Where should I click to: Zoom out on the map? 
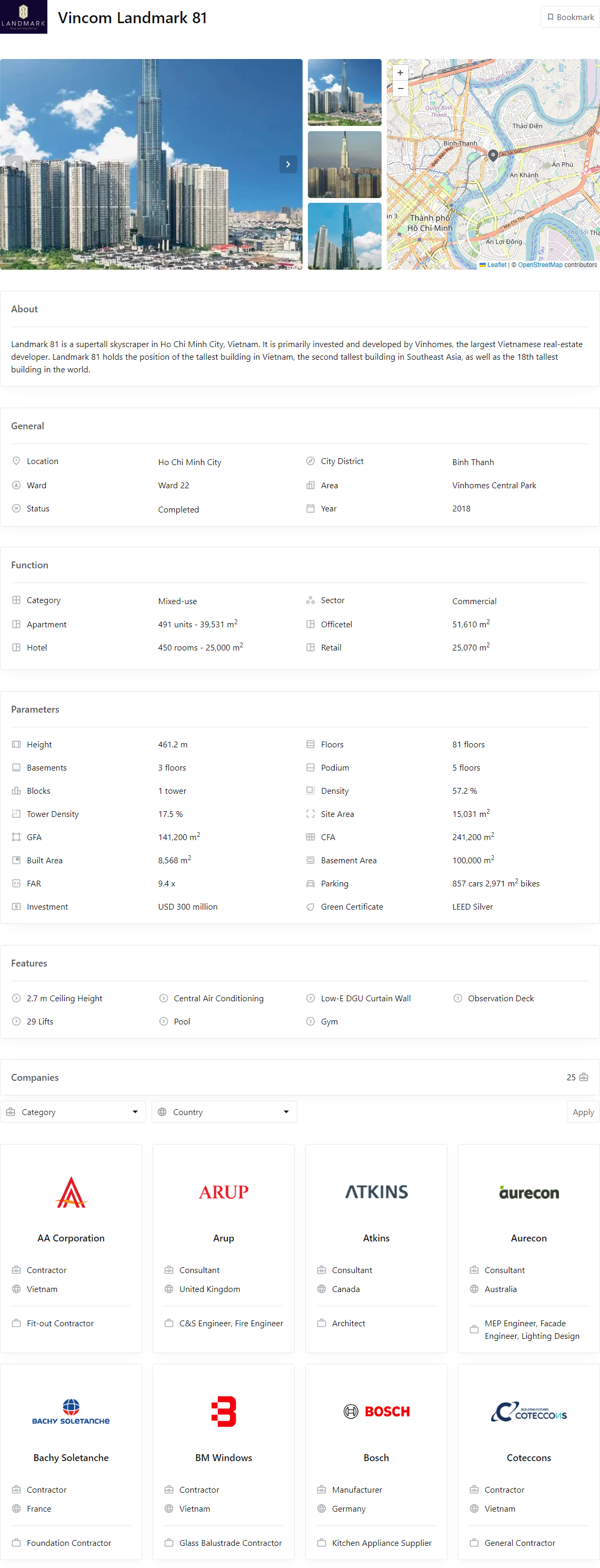click(x=400, y=88)
